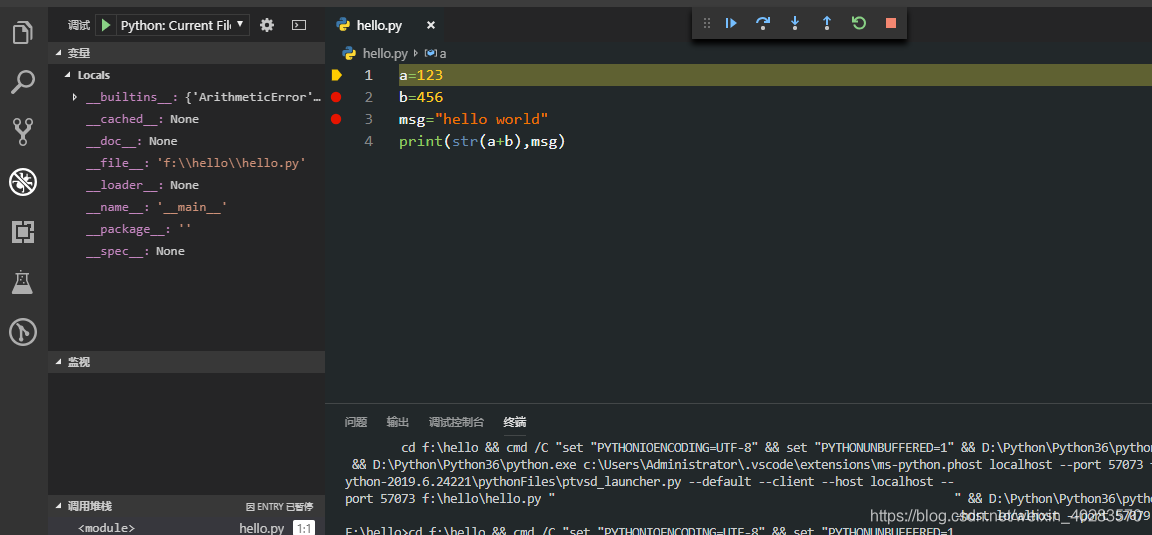Restart the debug session
1152x535 pixels.
click(x=859, y=23)
